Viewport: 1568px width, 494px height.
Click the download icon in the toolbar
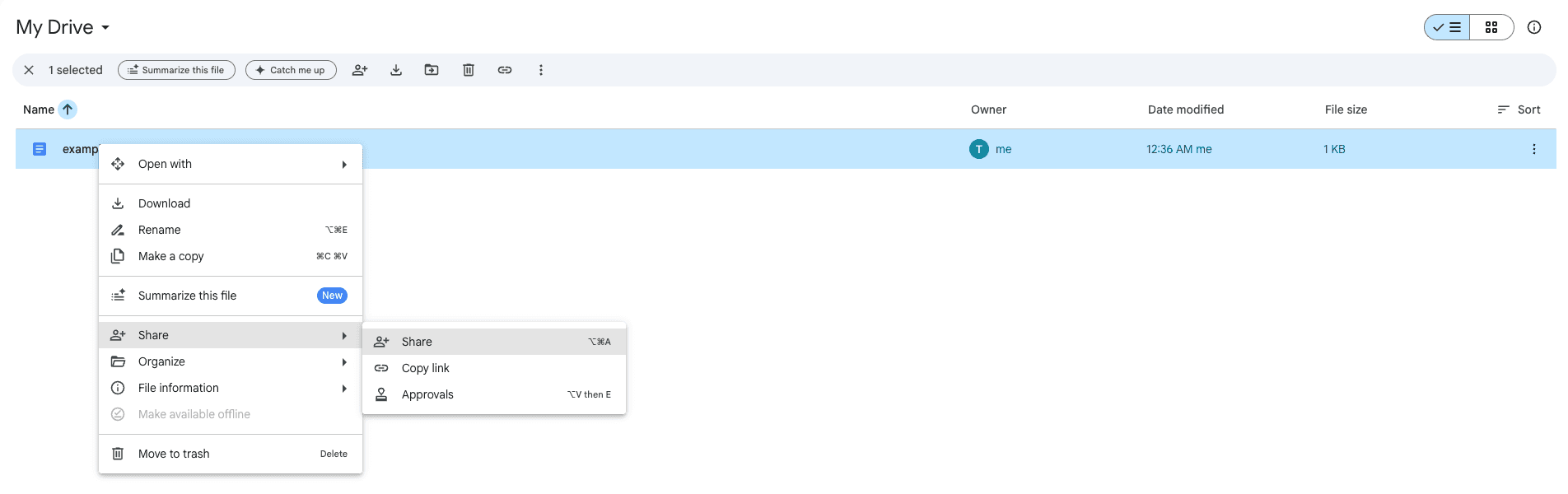(396, 70)
